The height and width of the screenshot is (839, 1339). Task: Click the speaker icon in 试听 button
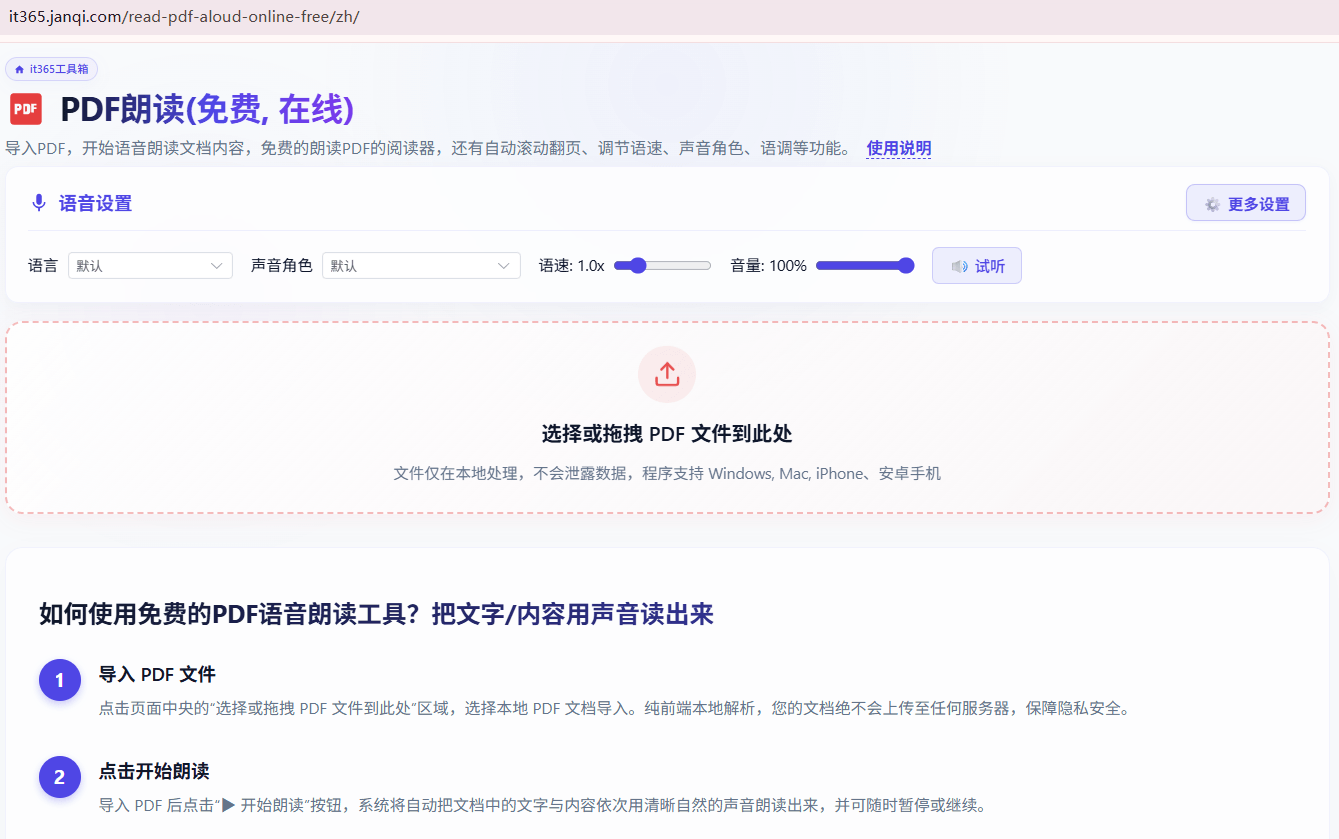(959, 266)
